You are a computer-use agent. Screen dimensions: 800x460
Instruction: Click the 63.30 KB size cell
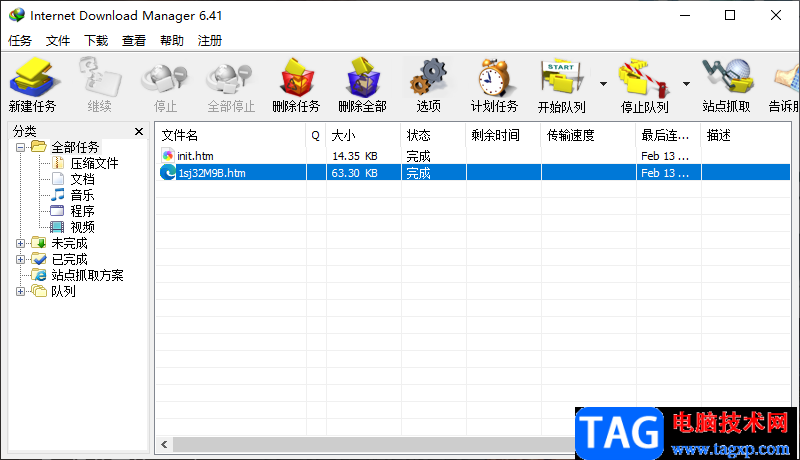[x=355, y=173]
